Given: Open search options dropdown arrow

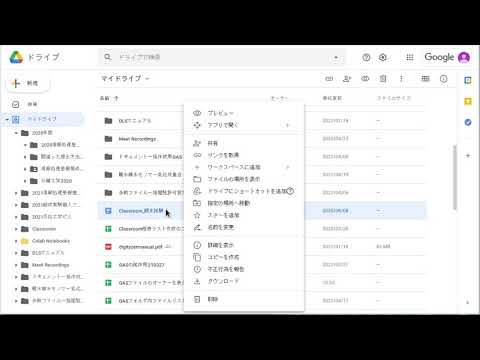Looking at the screenshot, I should (336, 57).
